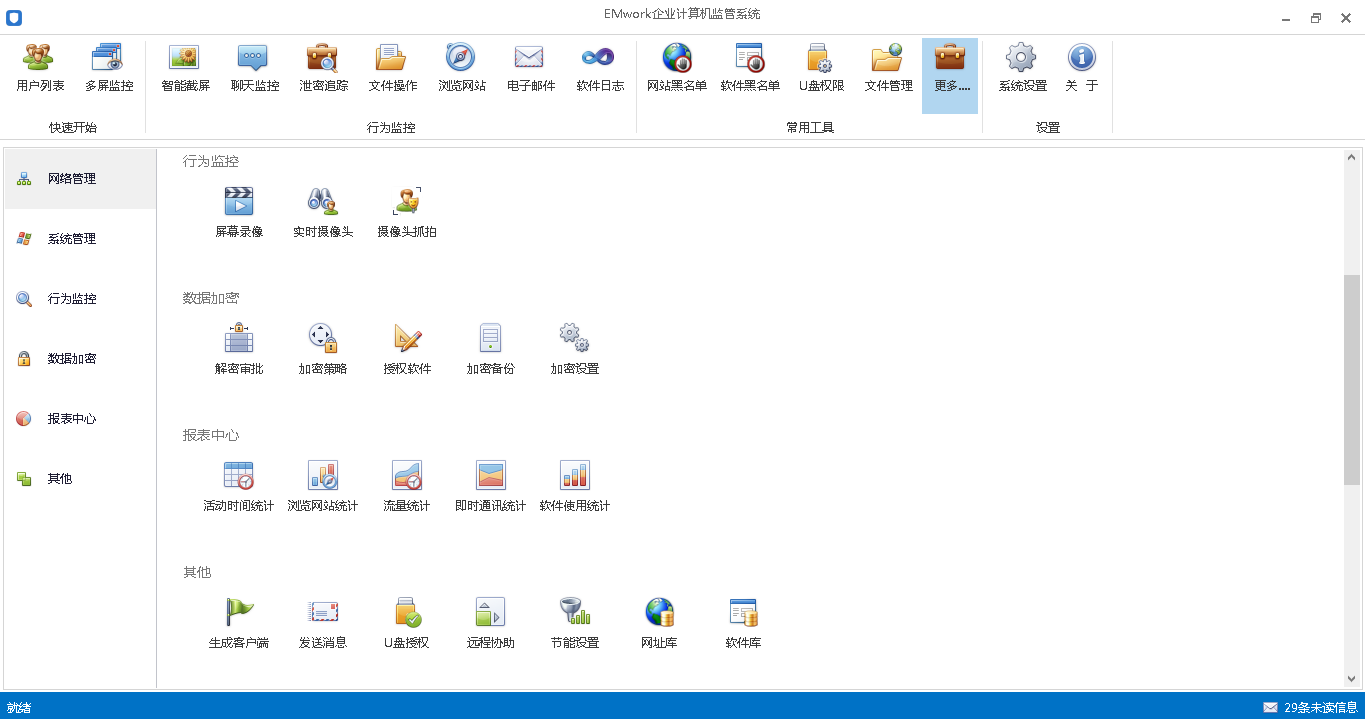Select 行为监控 in the sidebar
1365x719 pixels.
click(80, 299)
